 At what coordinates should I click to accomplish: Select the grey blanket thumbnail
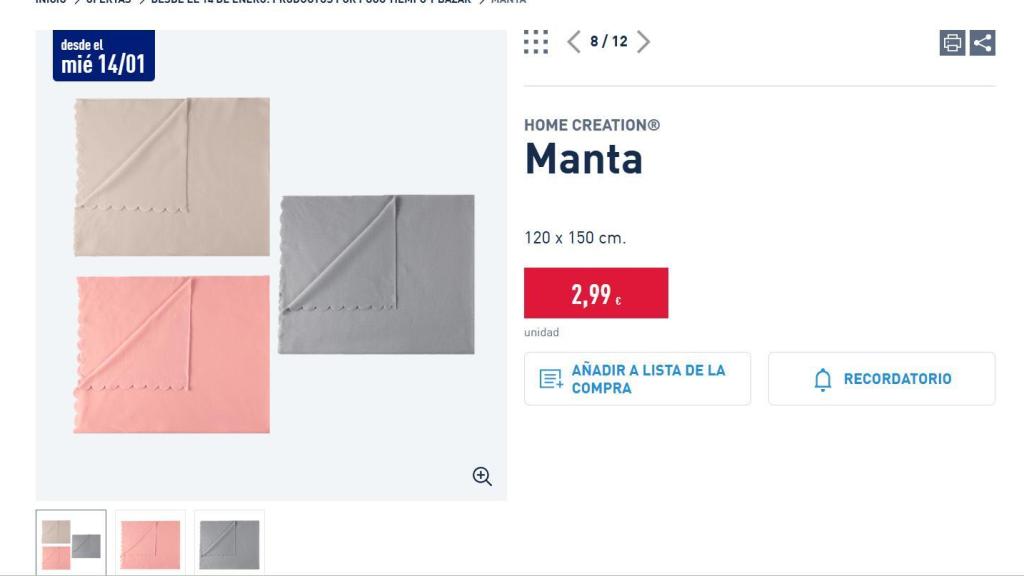(229, 541)
